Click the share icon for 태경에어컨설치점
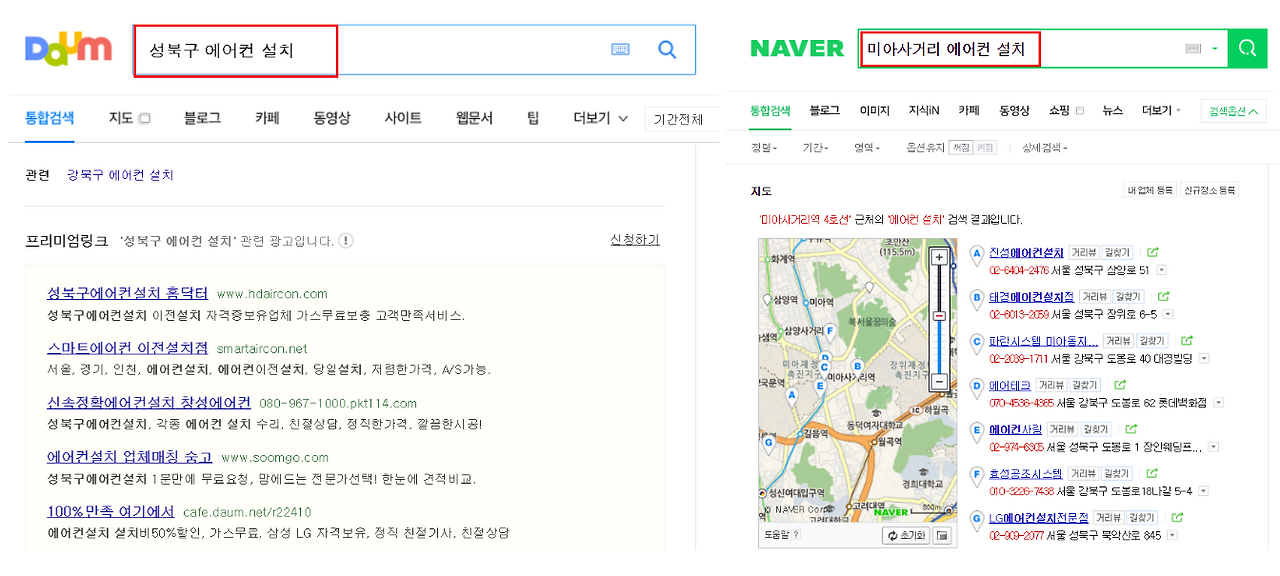The image size is (1280, 576). pyautogui.click(x=1163, y=297)
